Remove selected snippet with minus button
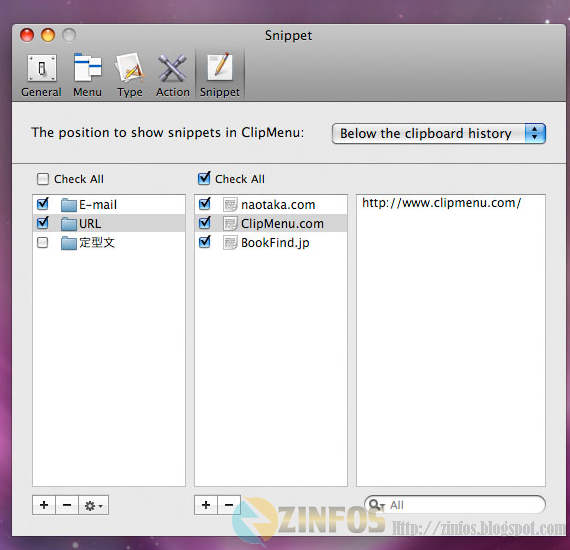The width and height of the screenshot is (570, 550). tap(229, 505)
